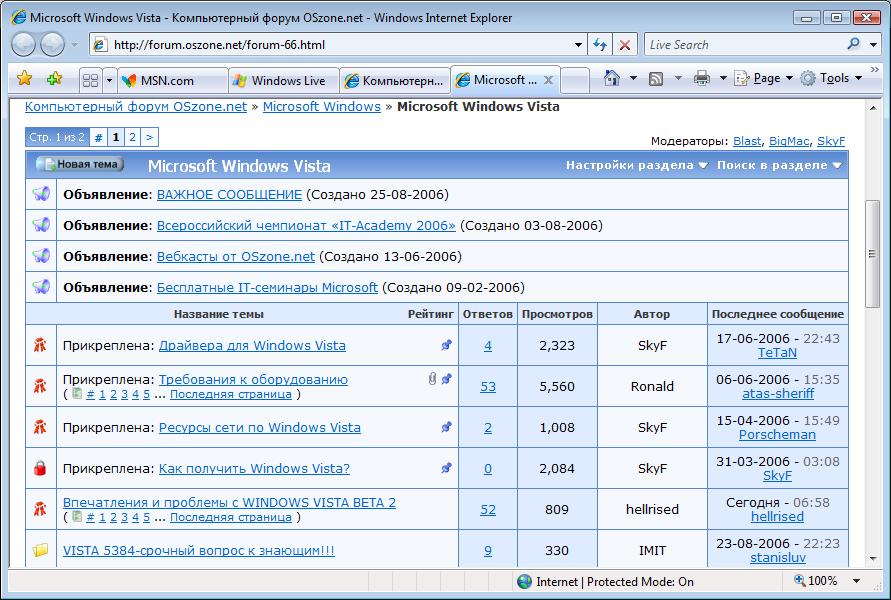Go to the Home page icon
Screen dimensions: 891x600
tap(612, 78)
